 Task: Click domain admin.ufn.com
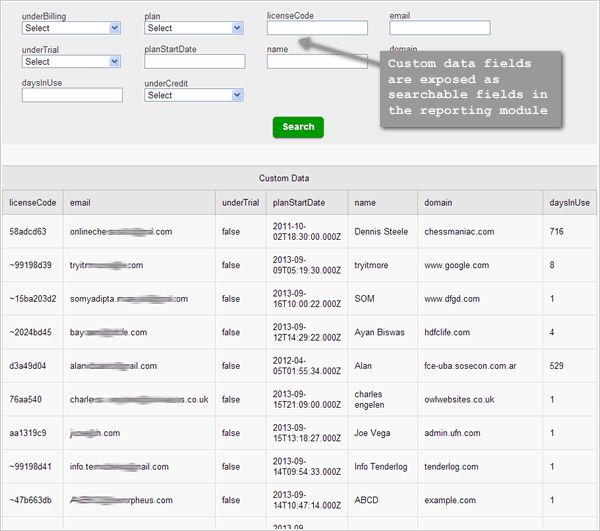[x=452, y=433]
